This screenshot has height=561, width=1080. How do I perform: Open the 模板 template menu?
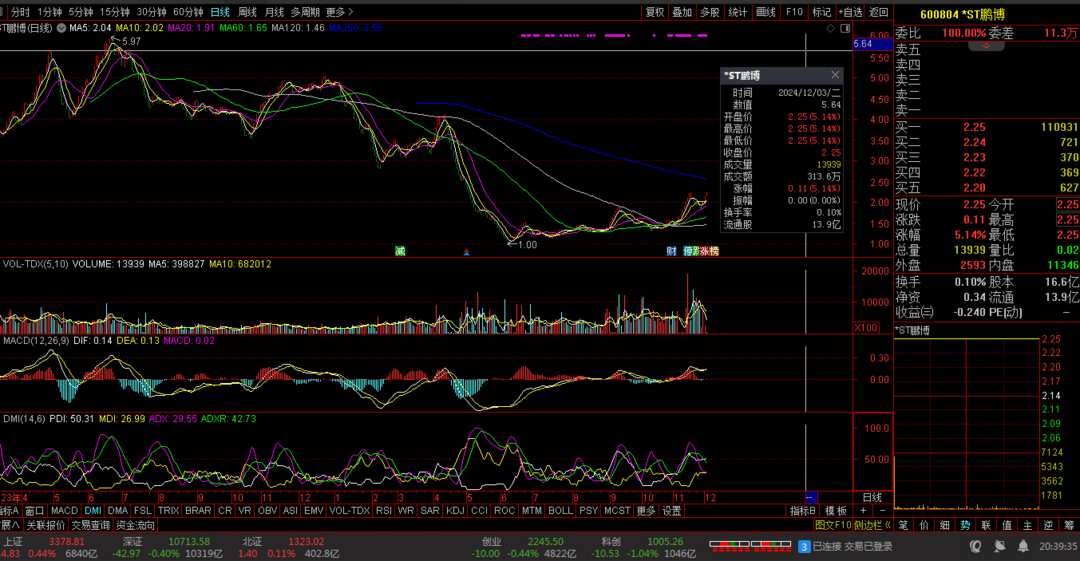tap(835, 511)
